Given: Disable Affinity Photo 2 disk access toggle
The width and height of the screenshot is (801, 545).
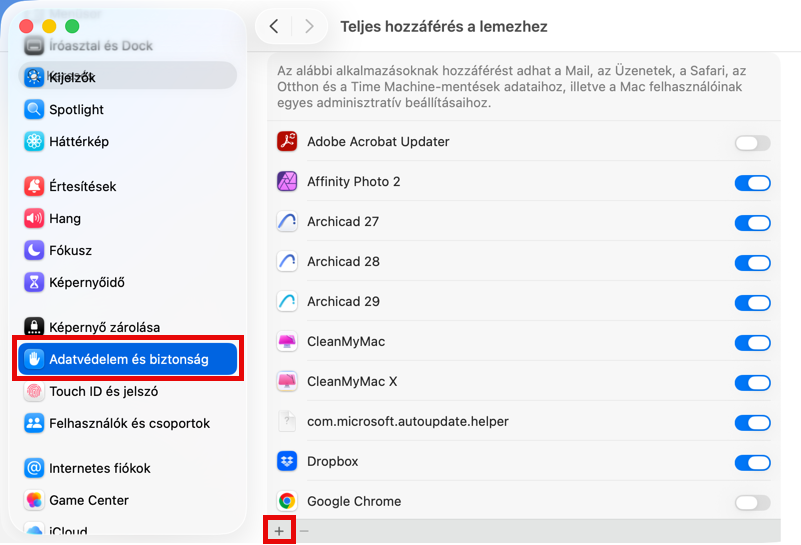Looking at the screenshot, I should point(752,183).
